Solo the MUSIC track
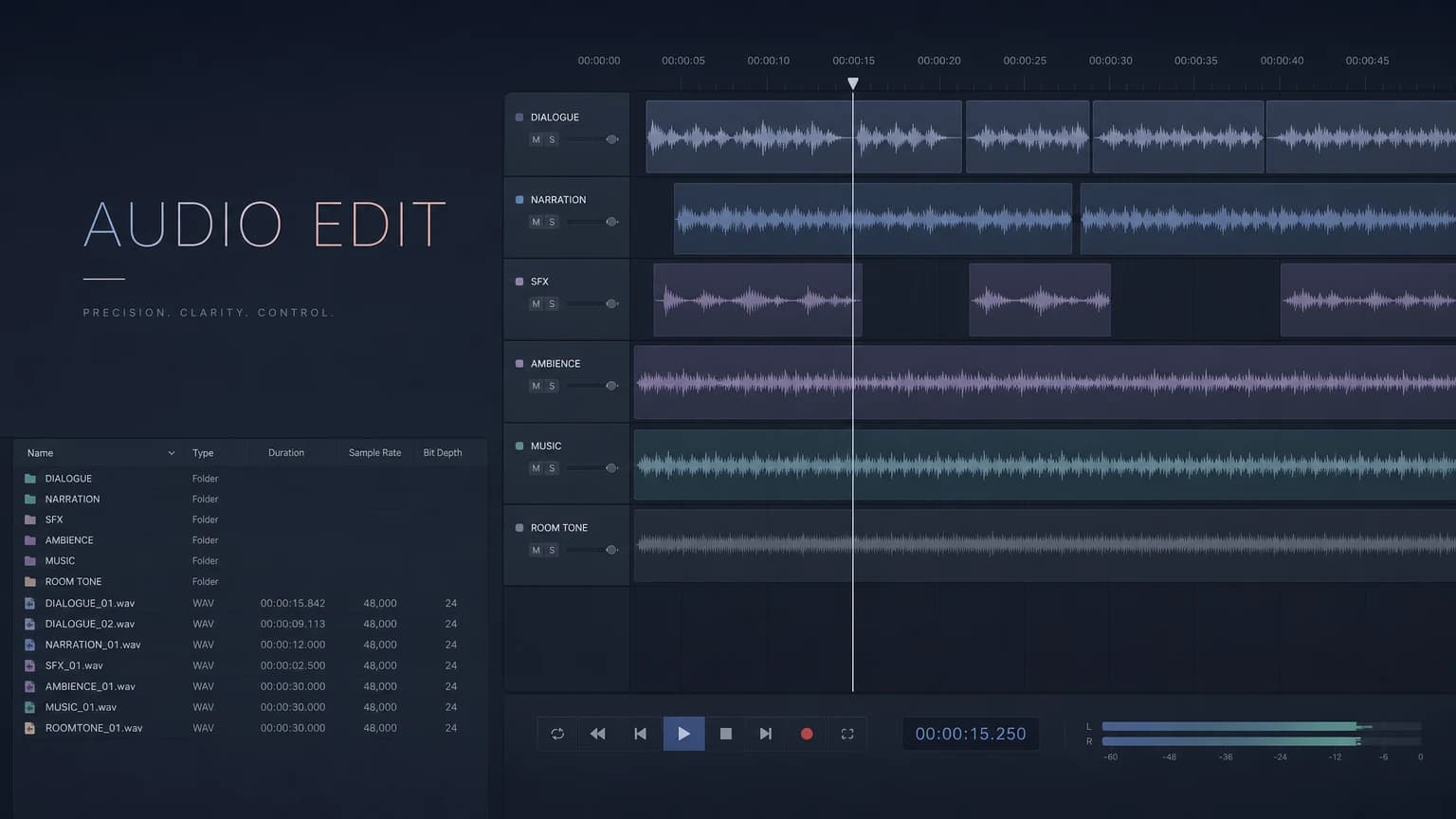 click(x=552, y=468)
